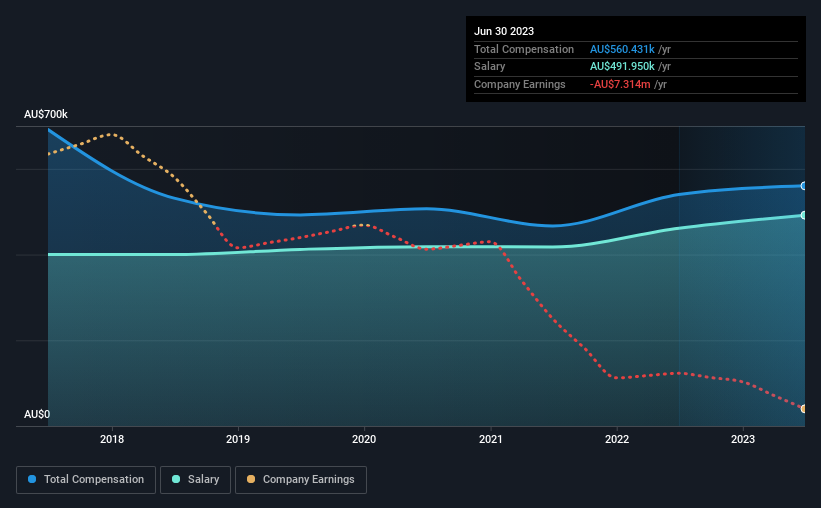Click the 2019 x-axis label

[x=238, y=439]
